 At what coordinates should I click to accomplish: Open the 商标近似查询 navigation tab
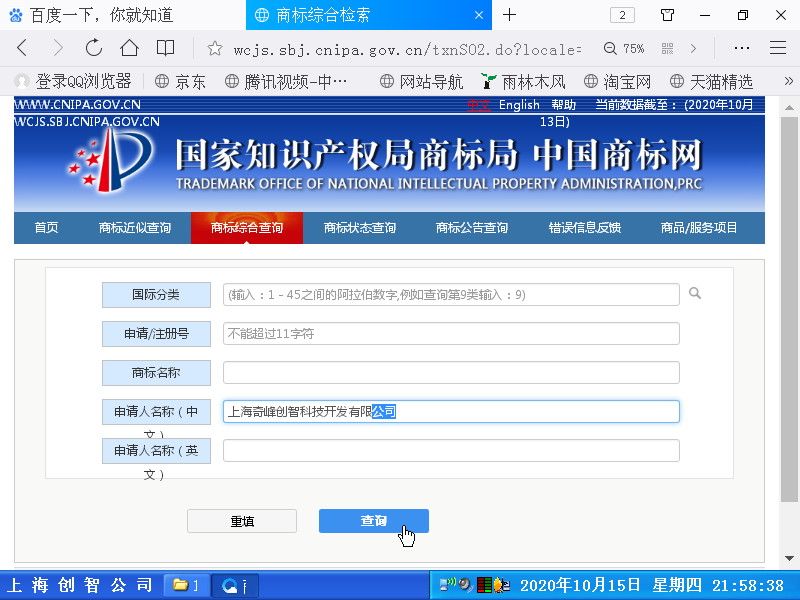point(135,228)
